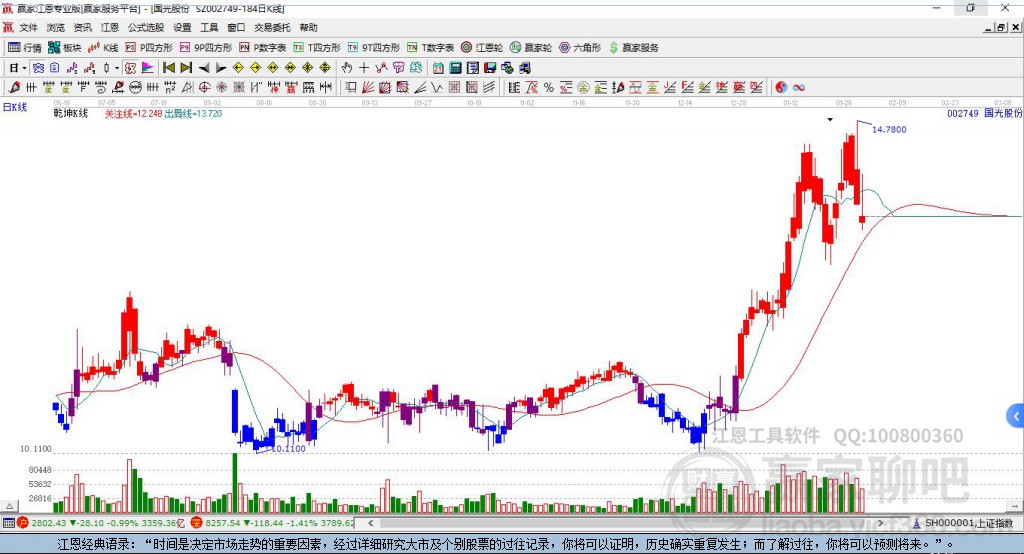
Task: Open the 9P四方形 tool
Action: [x=206, y=48]
